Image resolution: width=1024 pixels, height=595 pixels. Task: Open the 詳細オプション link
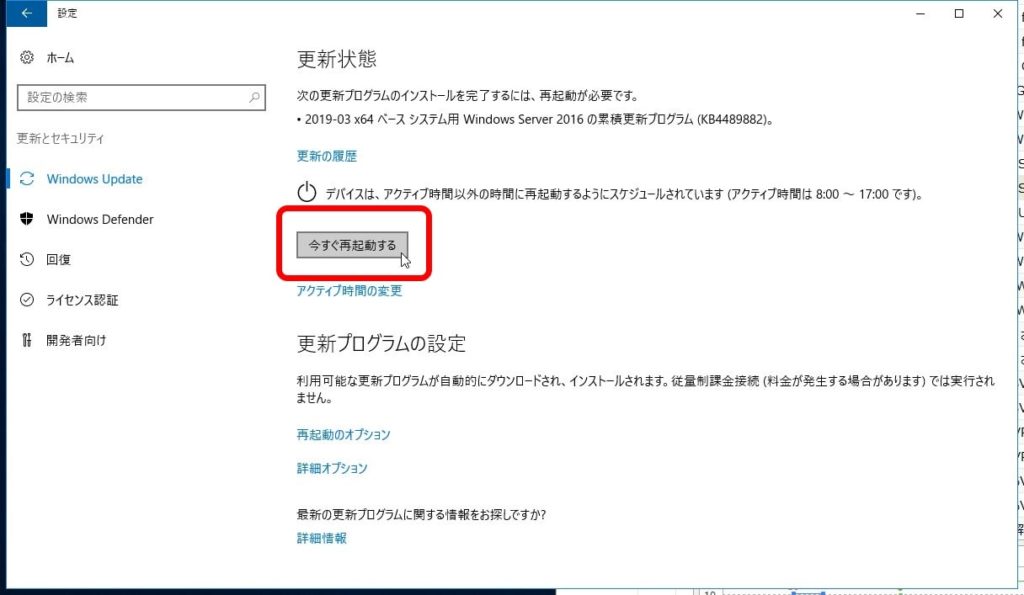(x=329, y=468)
